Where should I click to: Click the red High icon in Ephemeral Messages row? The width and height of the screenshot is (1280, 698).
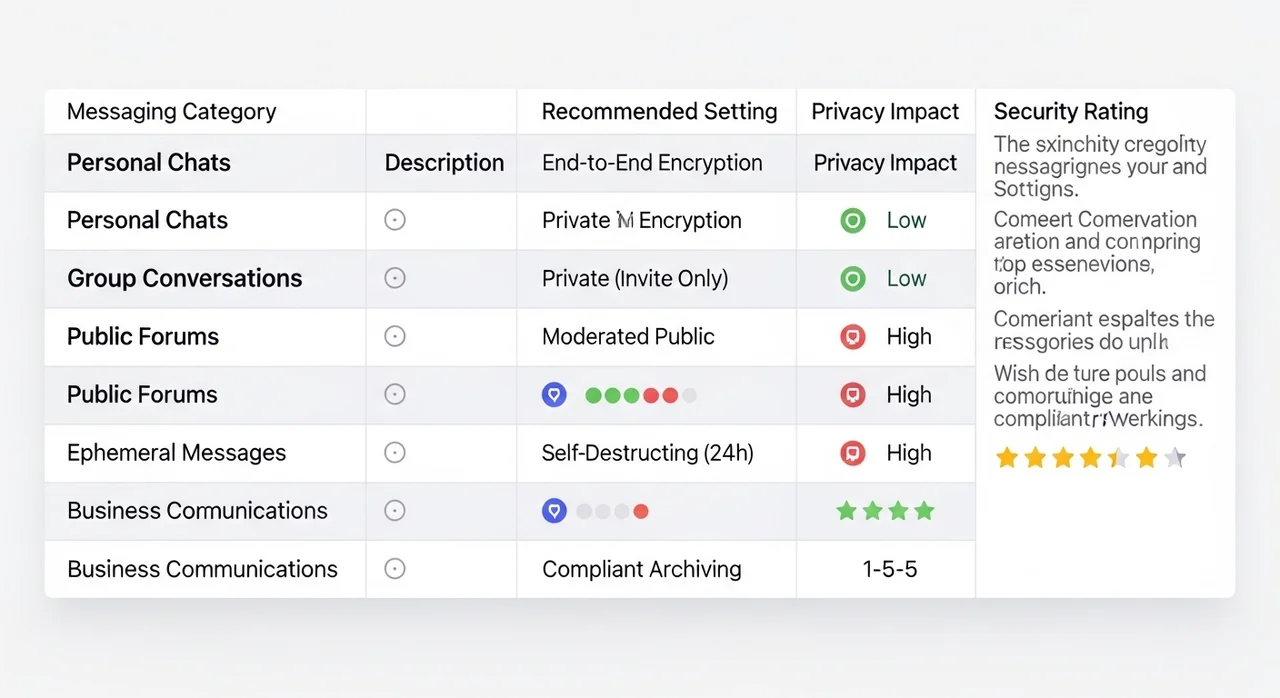coord(852,453)
